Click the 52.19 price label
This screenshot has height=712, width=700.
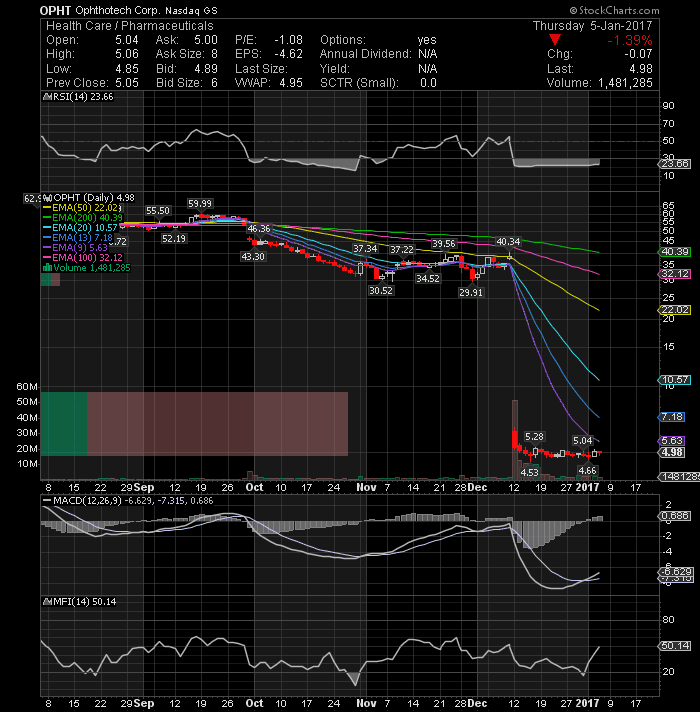pos(174,238)
